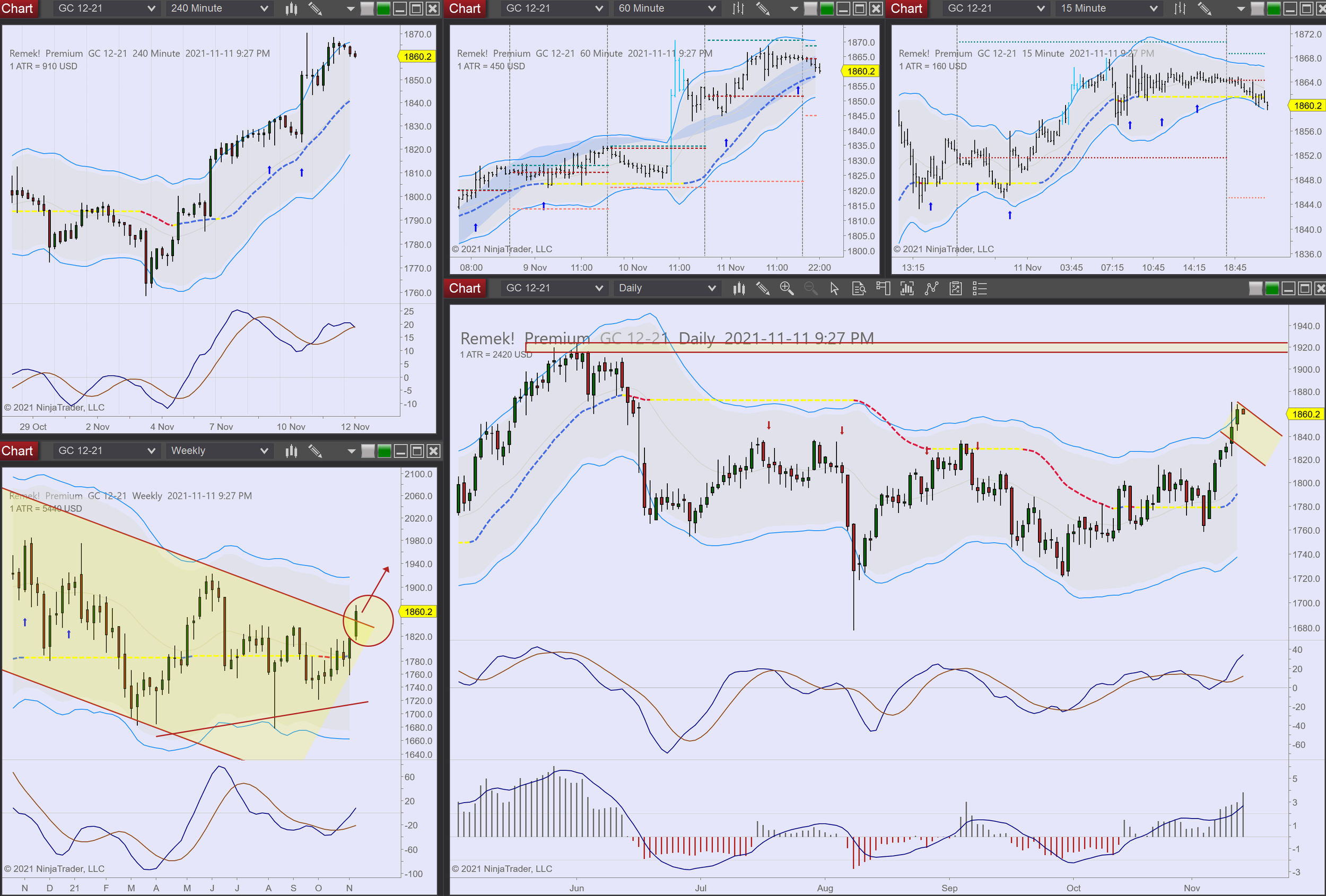The image size is (1326, 896).
Task: Click chart style icon in 15 Minute chart
Action: [x=1180, y=8]
